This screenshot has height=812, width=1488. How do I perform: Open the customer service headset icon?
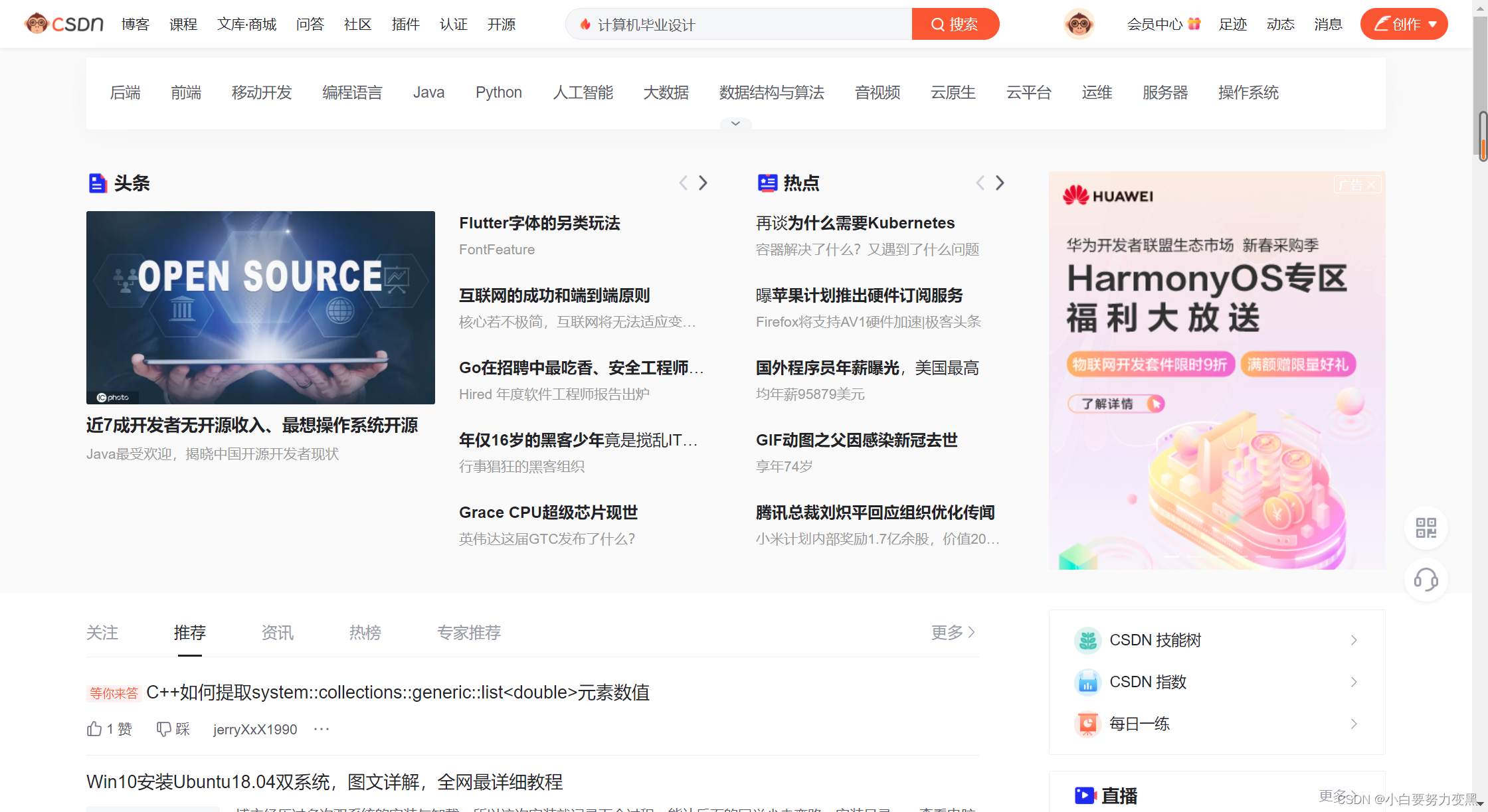point(1426,580)
